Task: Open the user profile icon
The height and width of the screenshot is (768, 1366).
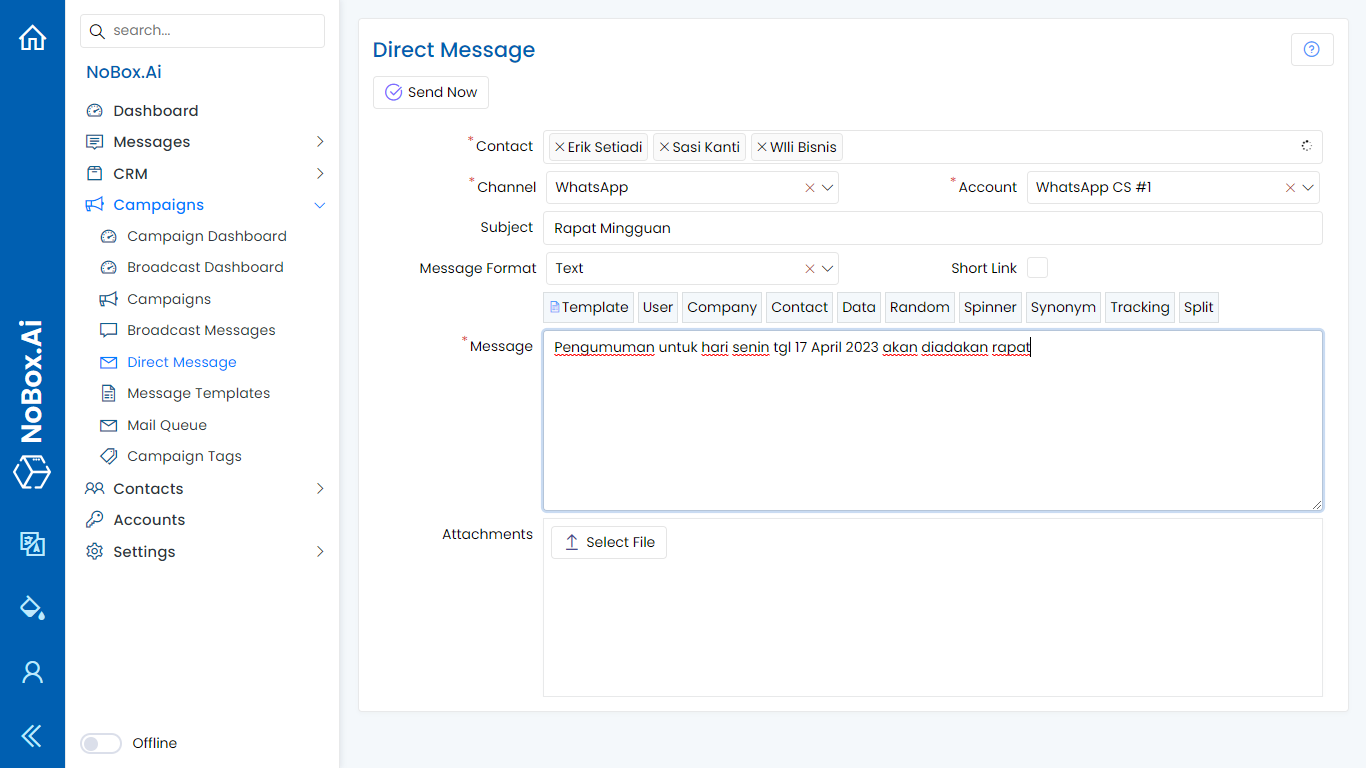Action: click(33, 672)
